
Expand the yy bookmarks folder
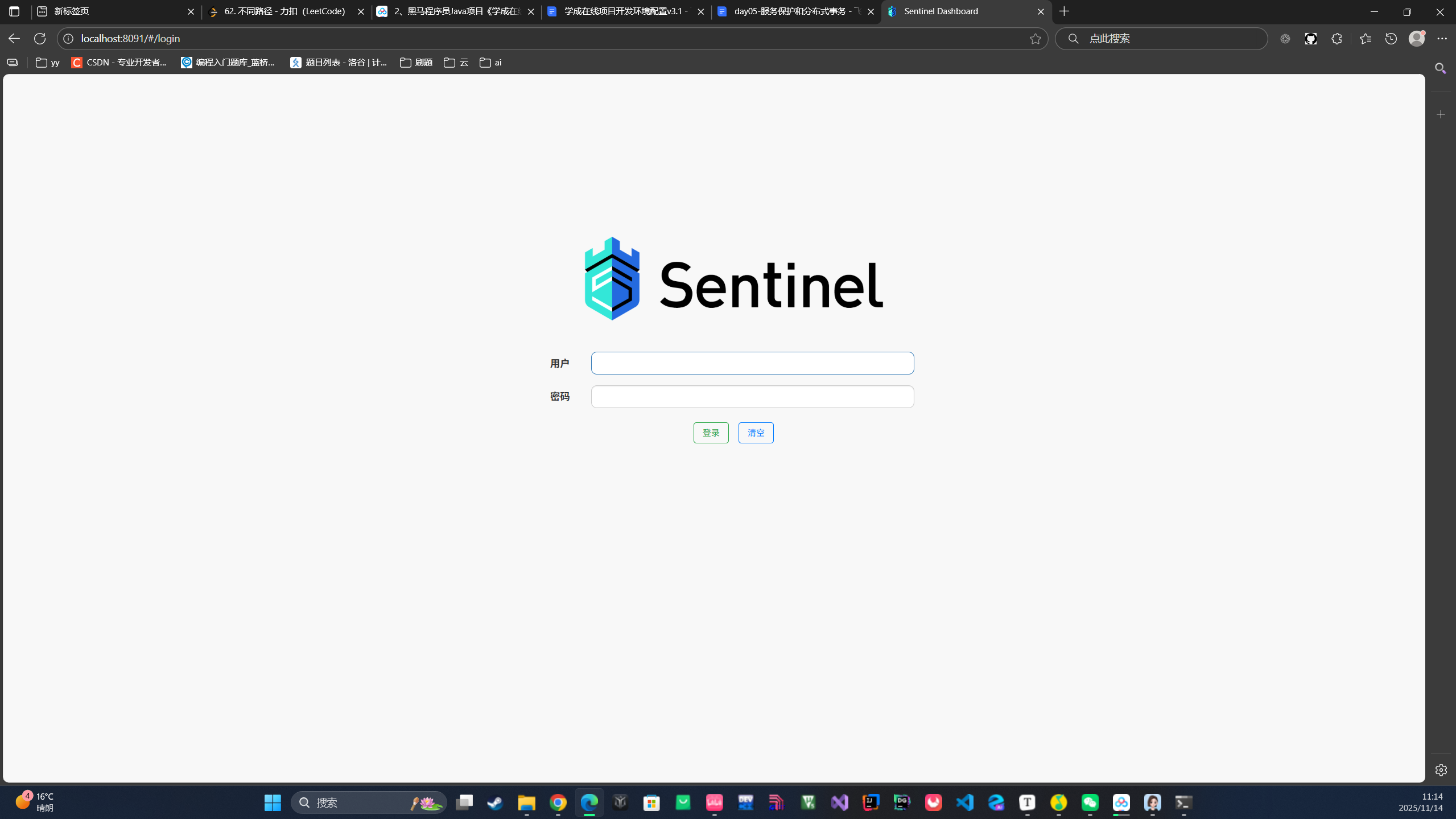click(x=48, y=63)
